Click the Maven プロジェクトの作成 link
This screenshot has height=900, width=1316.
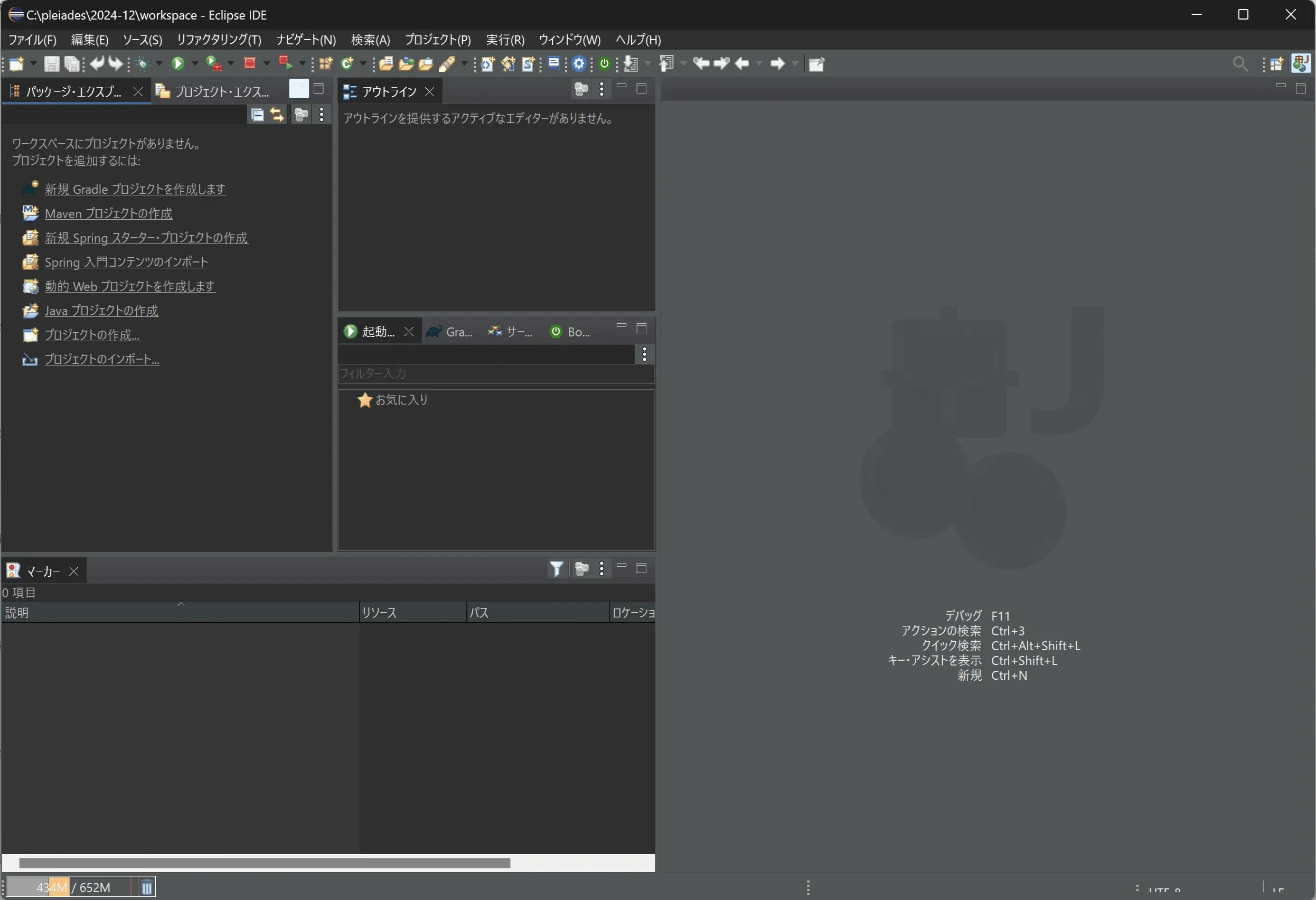coord(109,213)
